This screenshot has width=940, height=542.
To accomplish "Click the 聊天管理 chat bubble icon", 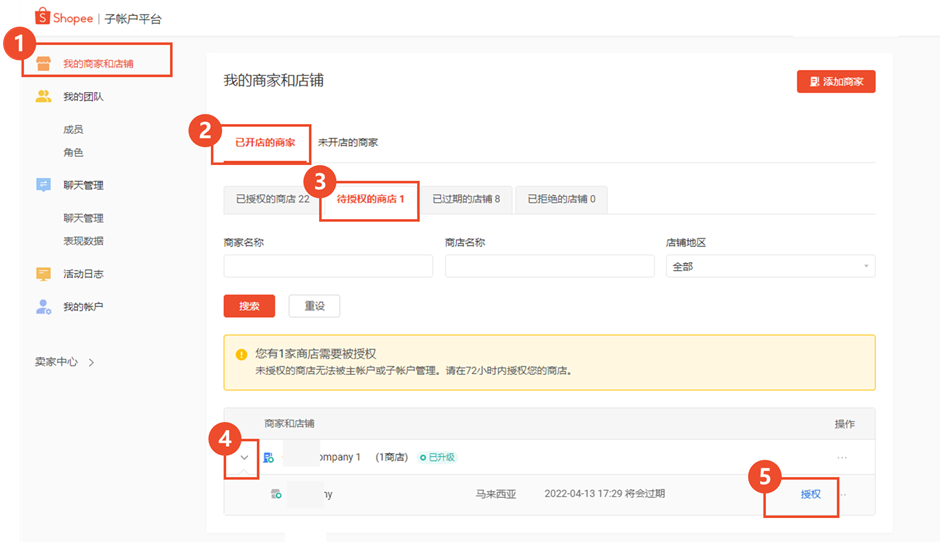I will [43, 185].
